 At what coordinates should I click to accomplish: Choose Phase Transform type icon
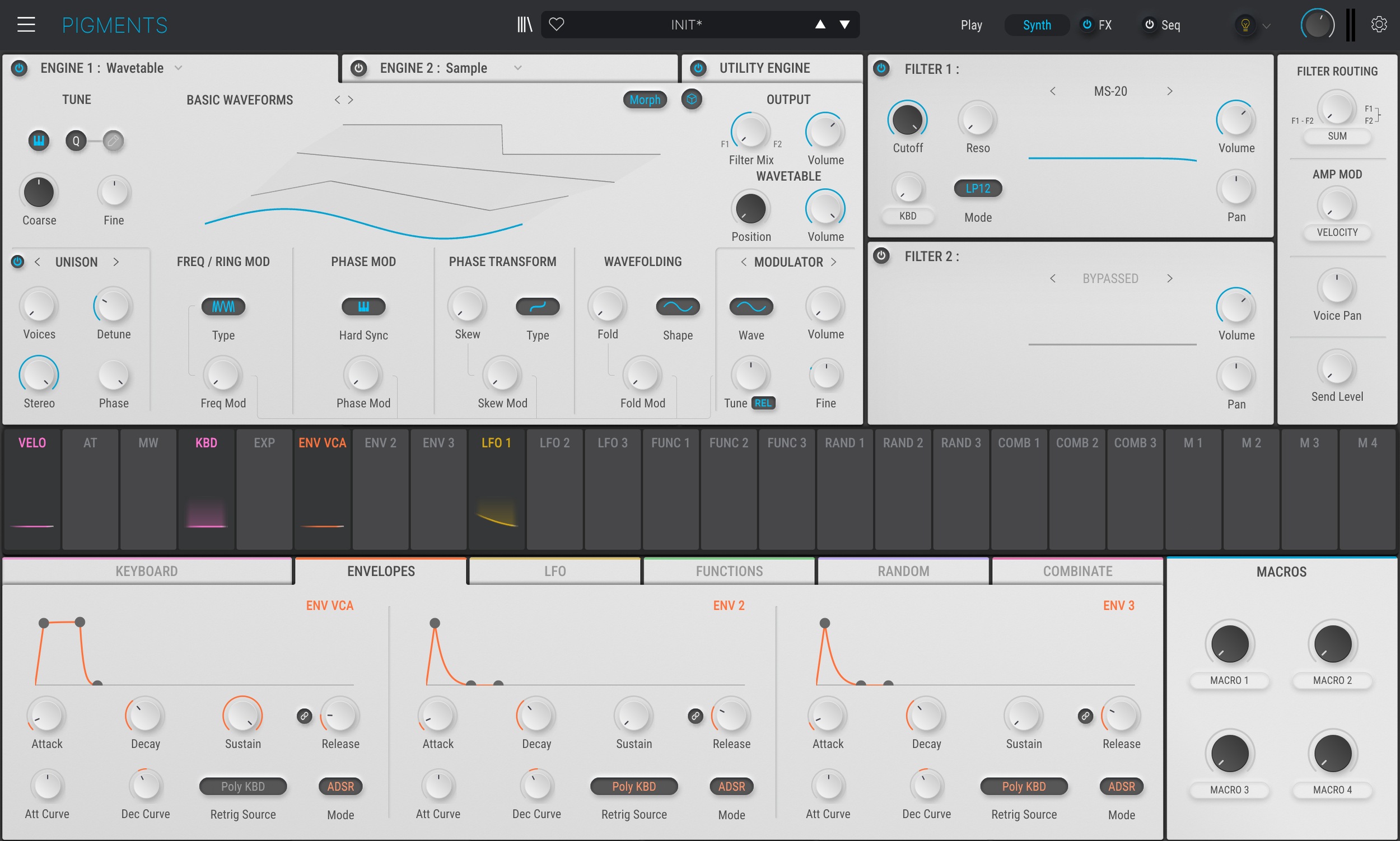pyautogui.click(x=538, y=307)
